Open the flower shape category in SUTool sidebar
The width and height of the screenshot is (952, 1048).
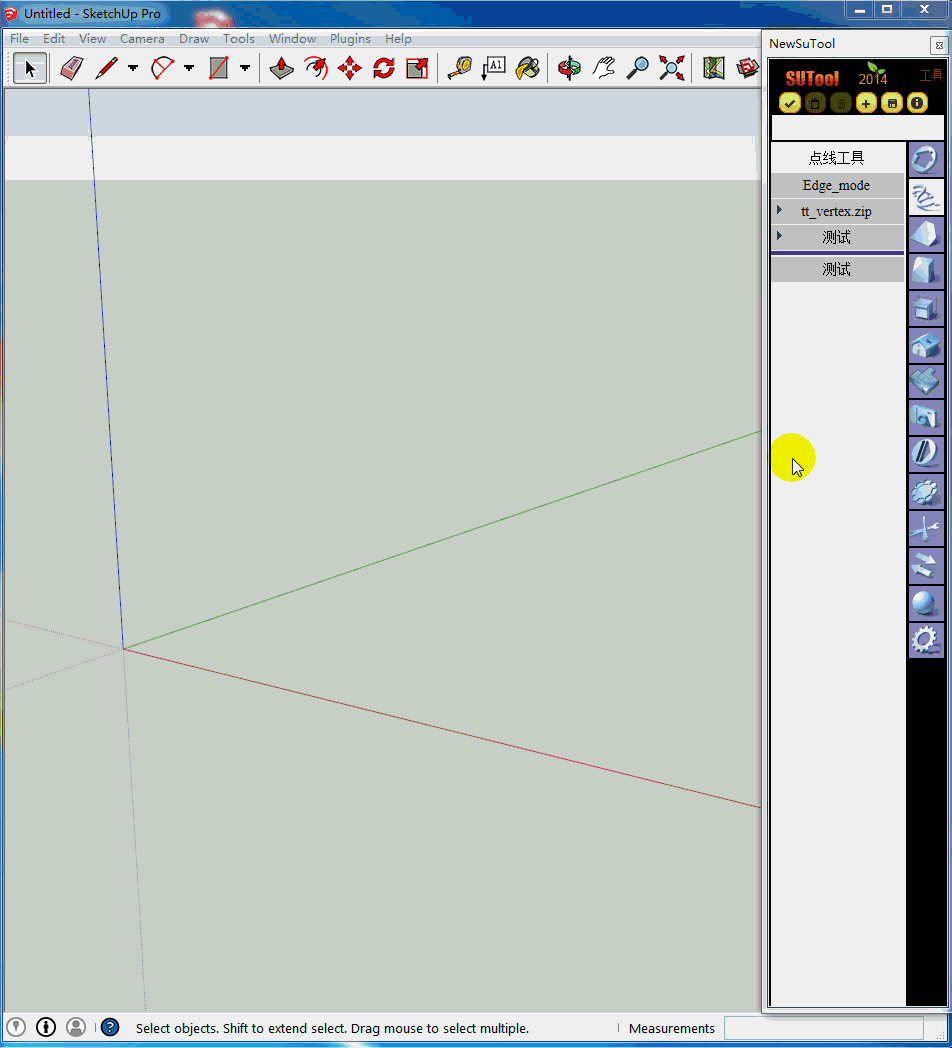[926, 492]
